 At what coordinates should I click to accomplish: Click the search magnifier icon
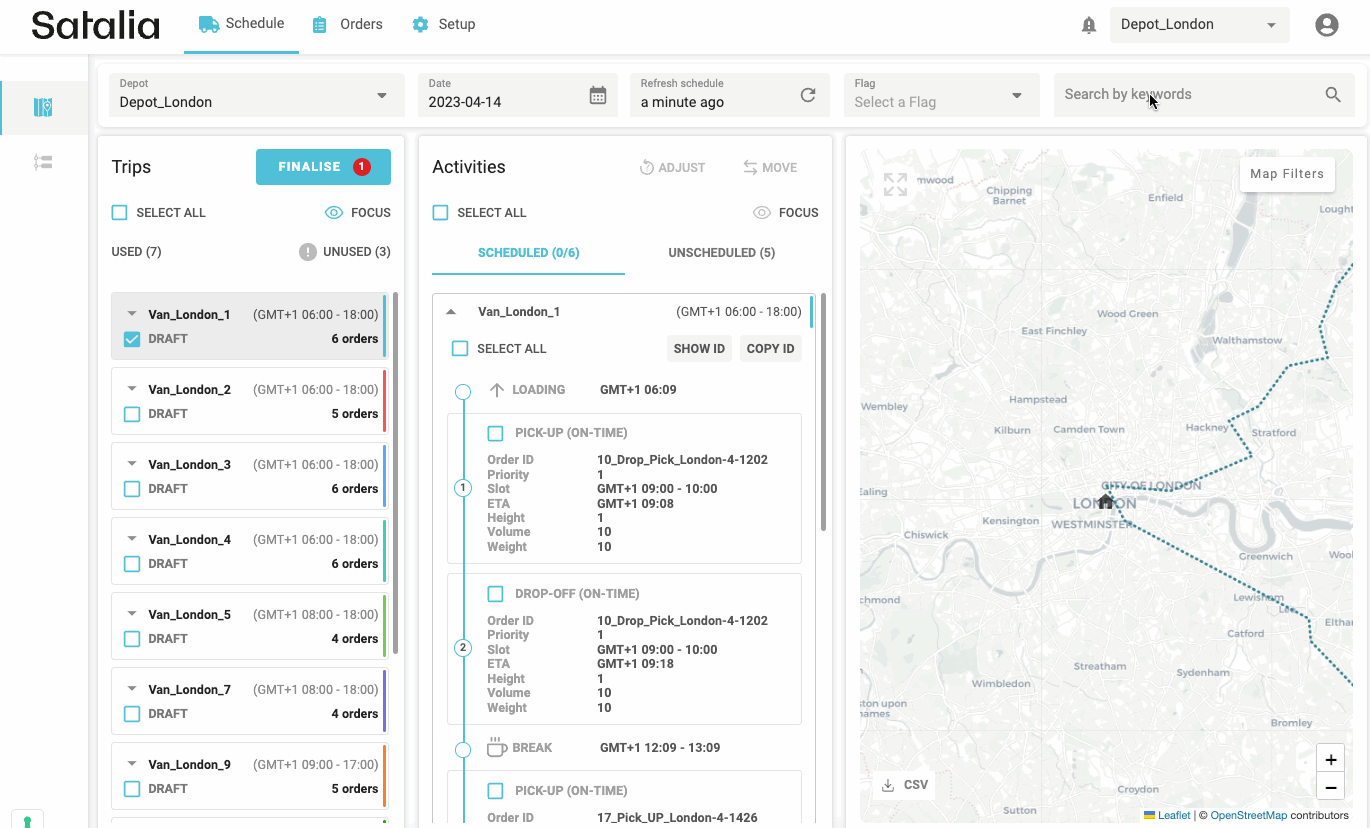point(1332,94)
